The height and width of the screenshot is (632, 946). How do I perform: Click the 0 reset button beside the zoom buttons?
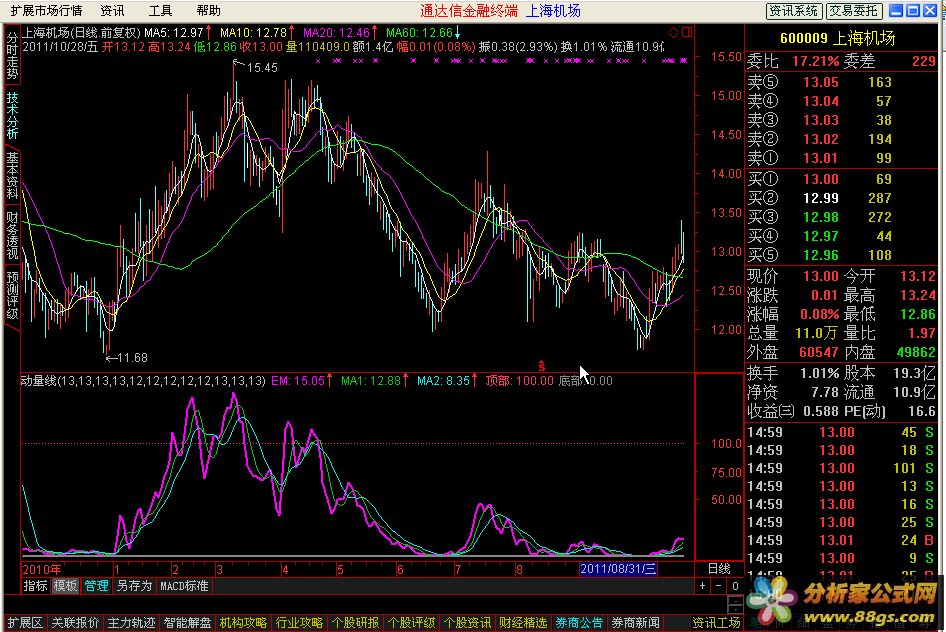(735, 586)
